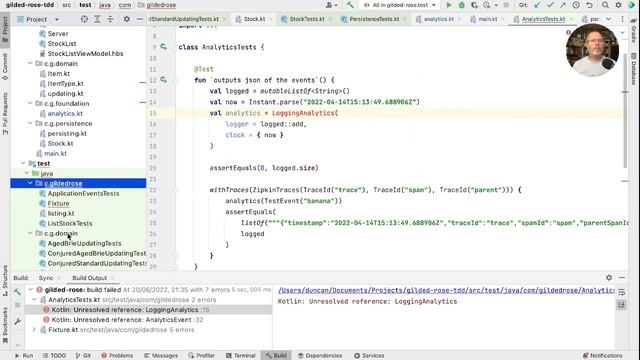Open Build panel settings gear

[x=609, y=278]
